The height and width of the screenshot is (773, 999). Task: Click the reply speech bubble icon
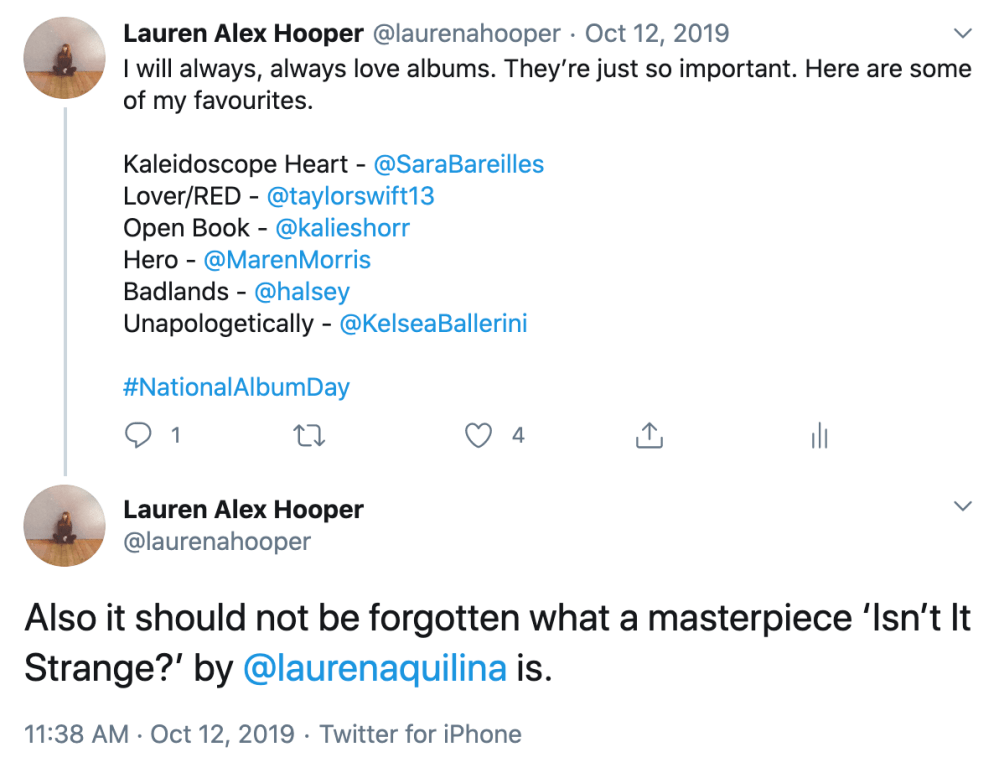pyautogui.click(x=138, y=435)
